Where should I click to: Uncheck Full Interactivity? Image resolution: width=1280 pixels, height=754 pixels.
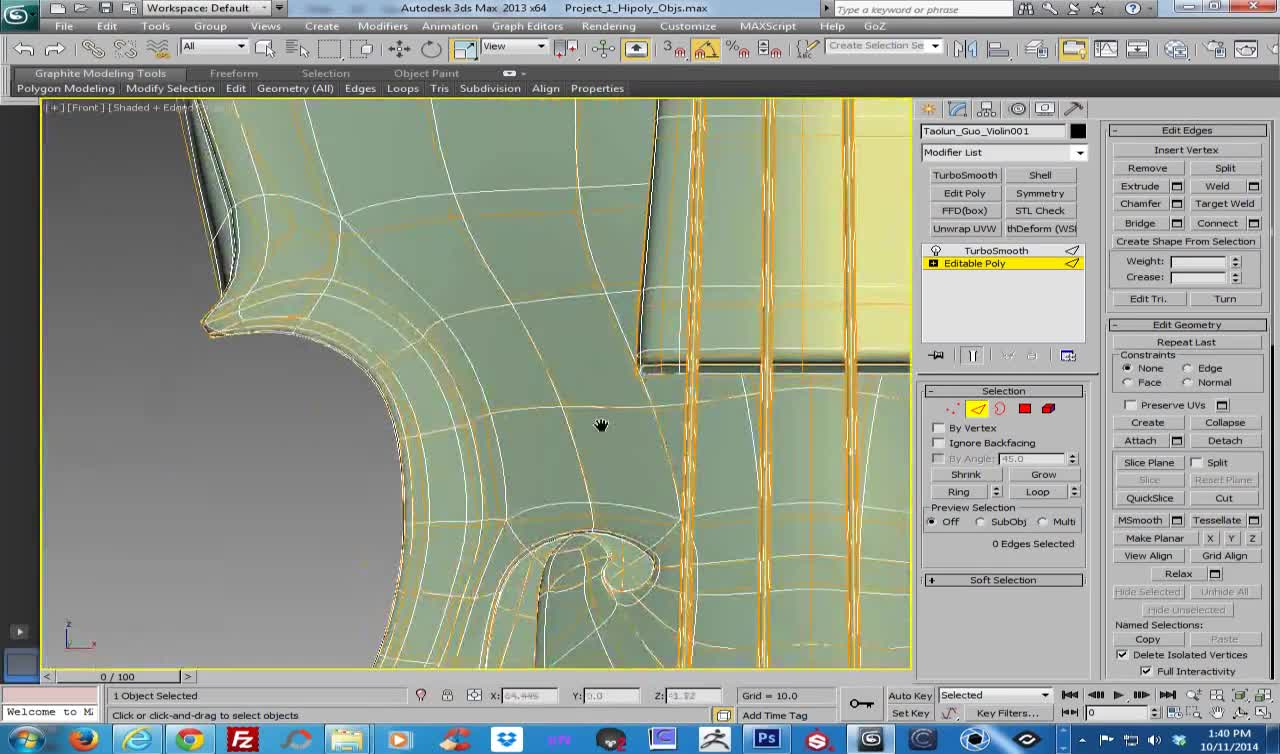1147,671
